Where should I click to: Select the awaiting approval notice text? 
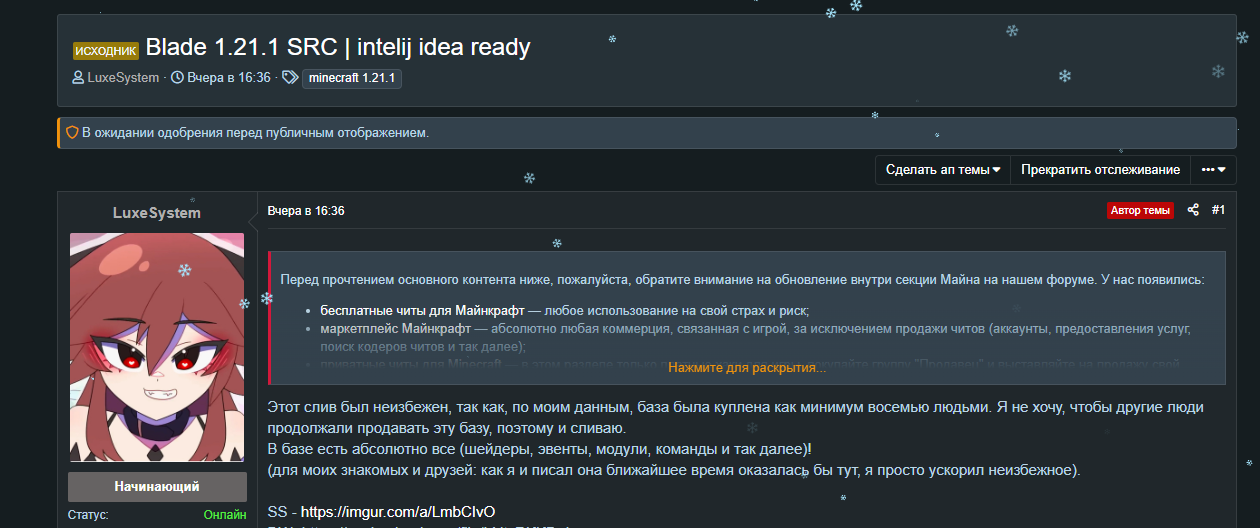(x=255, y=132)
